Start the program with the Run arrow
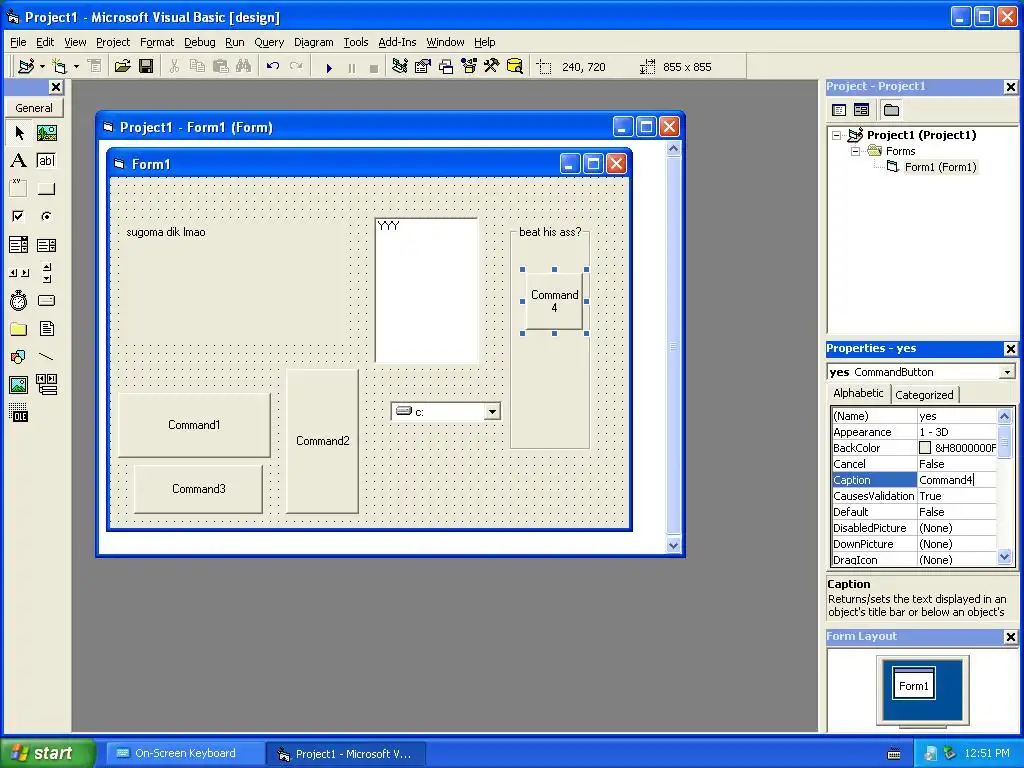 tap(329, 67)
